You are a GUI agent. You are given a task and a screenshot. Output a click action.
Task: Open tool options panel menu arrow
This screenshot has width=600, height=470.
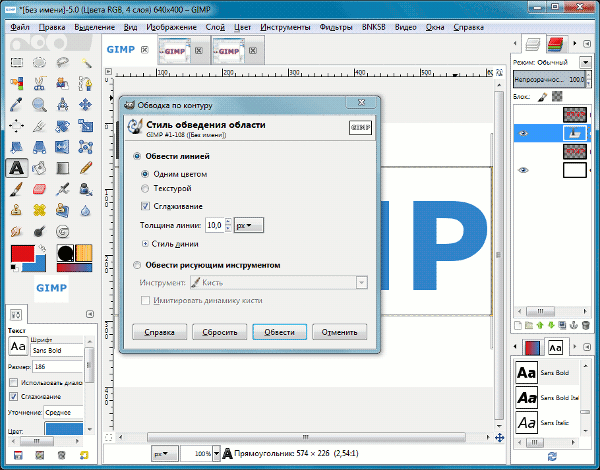coord(90,314)
